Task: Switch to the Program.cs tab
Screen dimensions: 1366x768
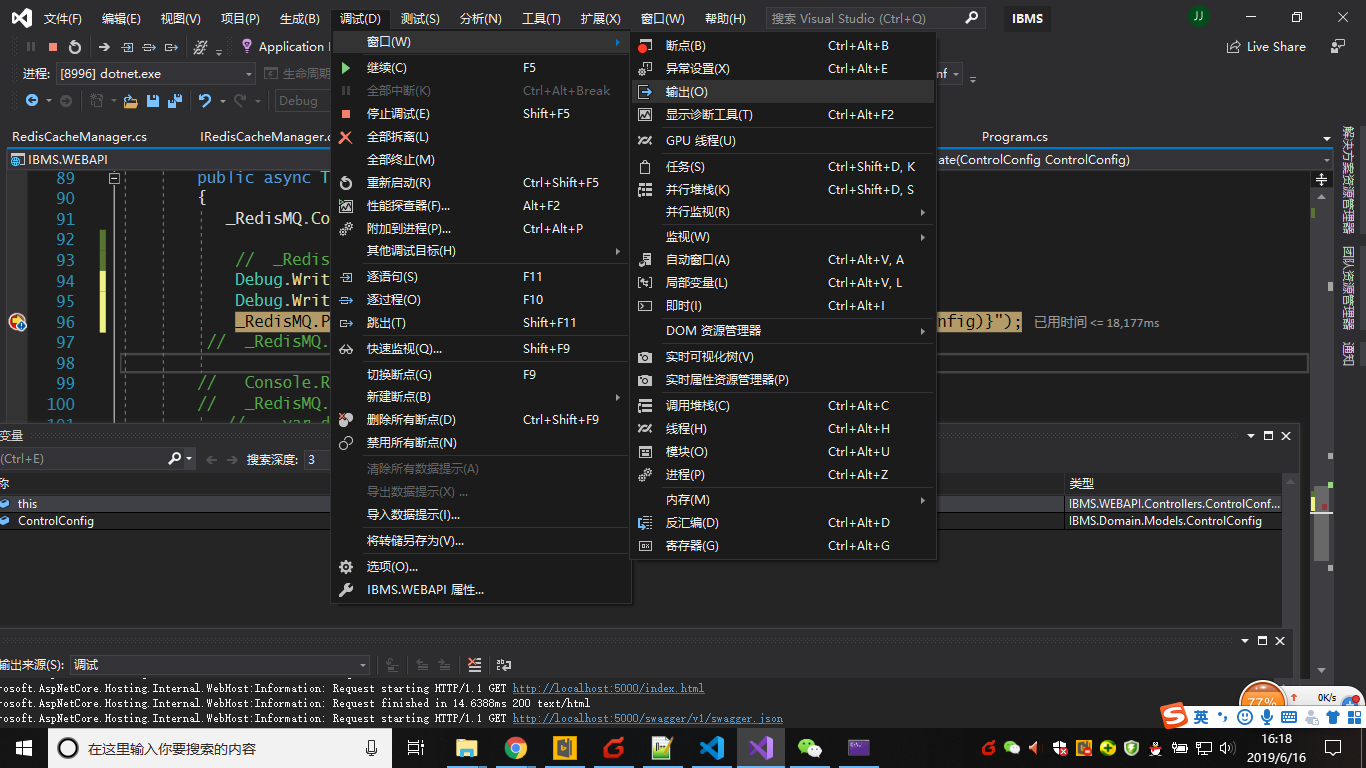Action: click(x=1015, y=137)
